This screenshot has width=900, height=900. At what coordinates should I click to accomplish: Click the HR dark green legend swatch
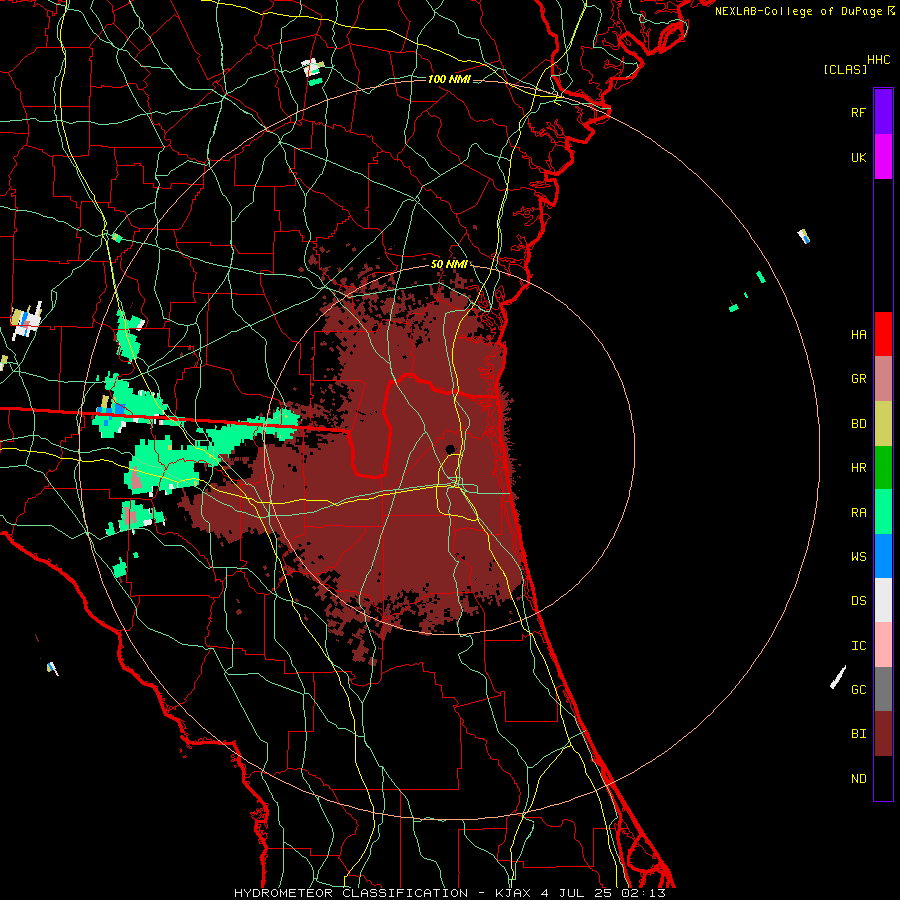[x=883, y=467]
